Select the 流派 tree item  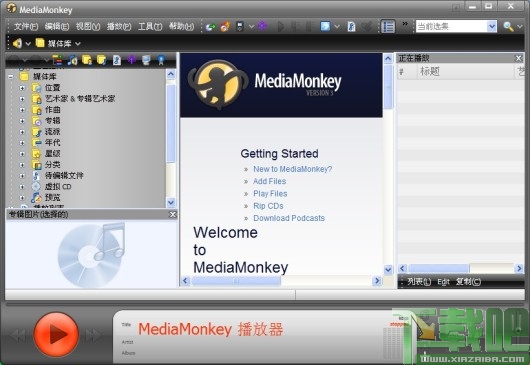(53, 132)
